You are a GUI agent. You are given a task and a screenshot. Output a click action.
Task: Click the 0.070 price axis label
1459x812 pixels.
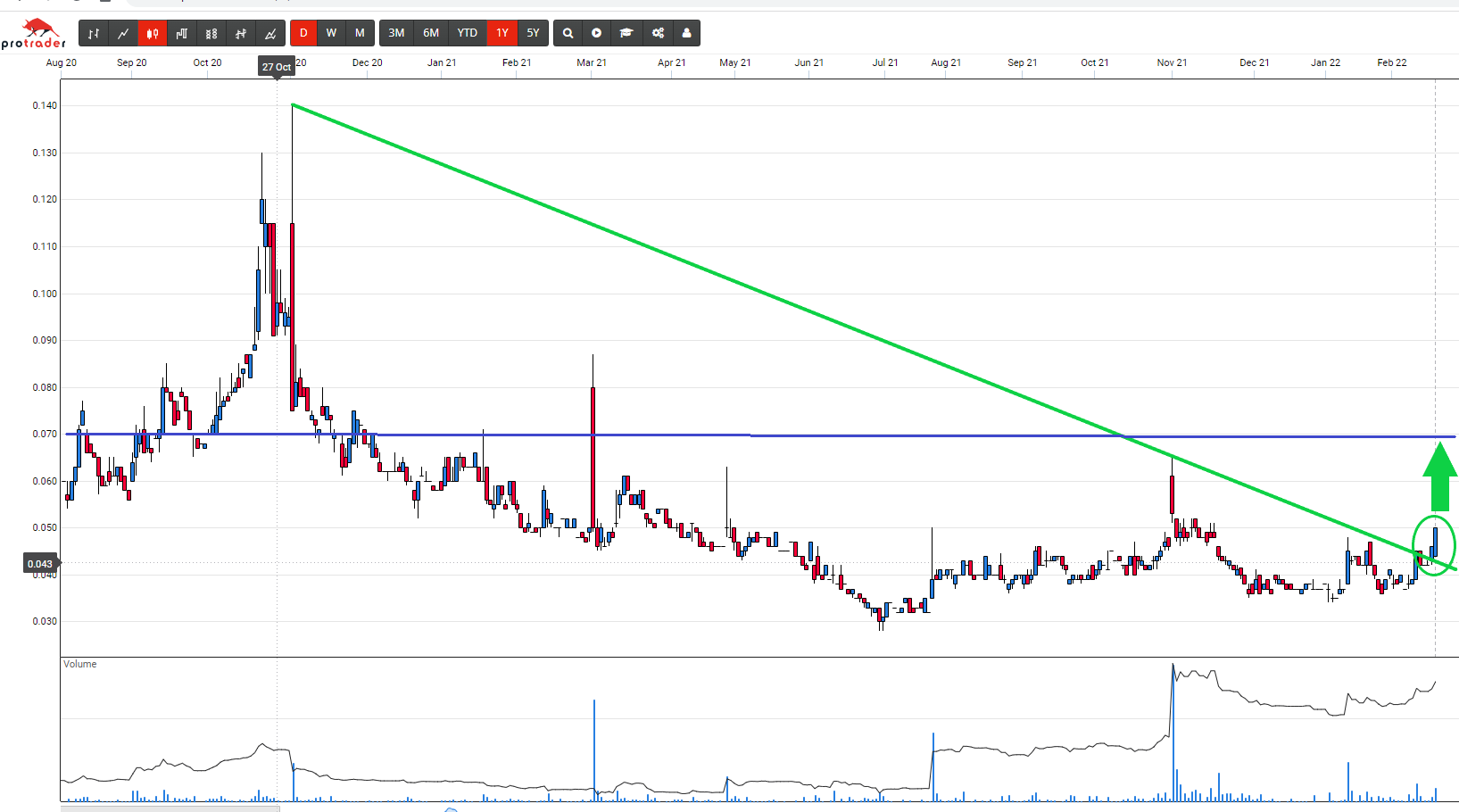pyautogui.click(x=45, y=434)
